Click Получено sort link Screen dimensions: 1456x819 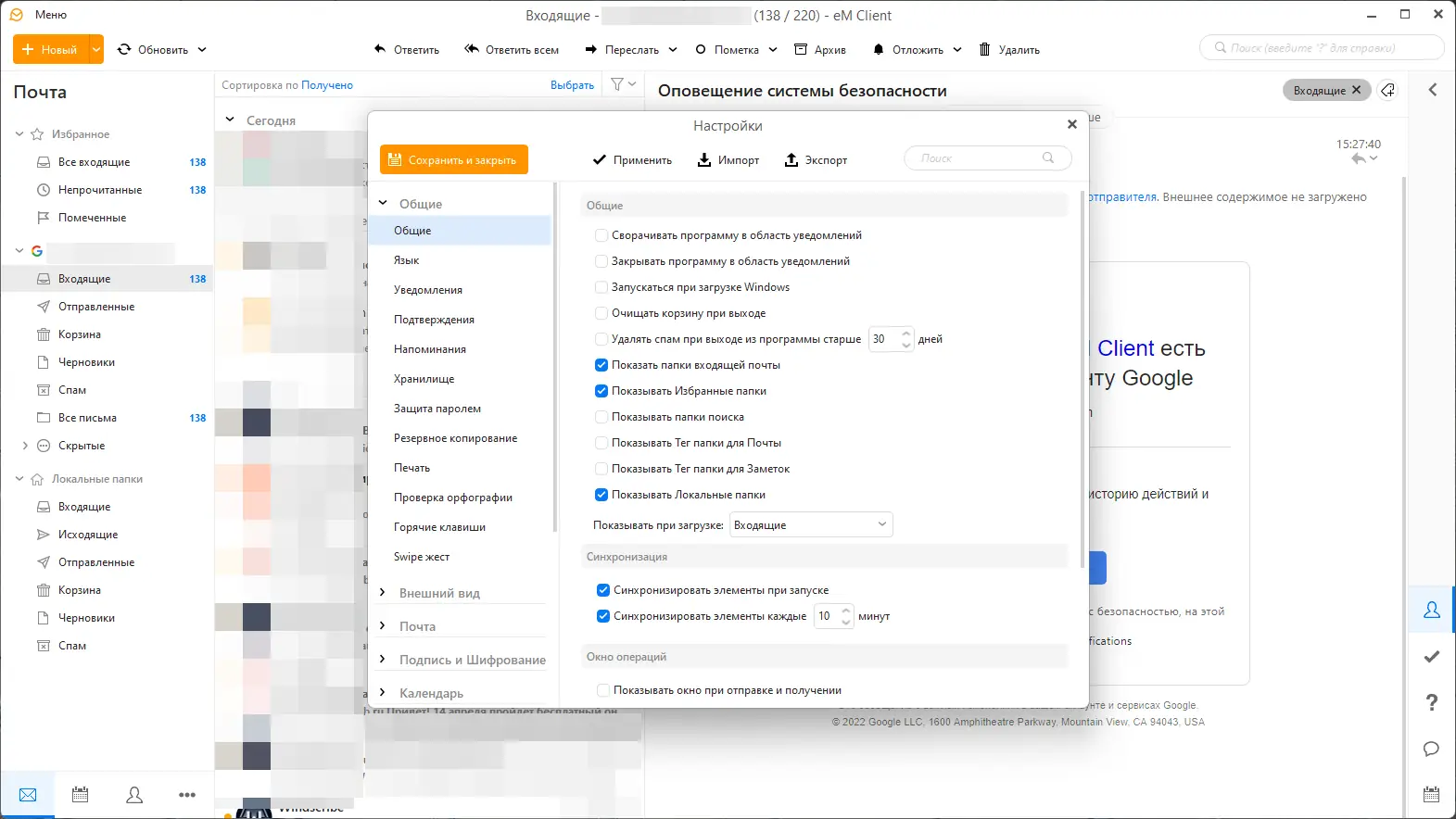point(327,85)
